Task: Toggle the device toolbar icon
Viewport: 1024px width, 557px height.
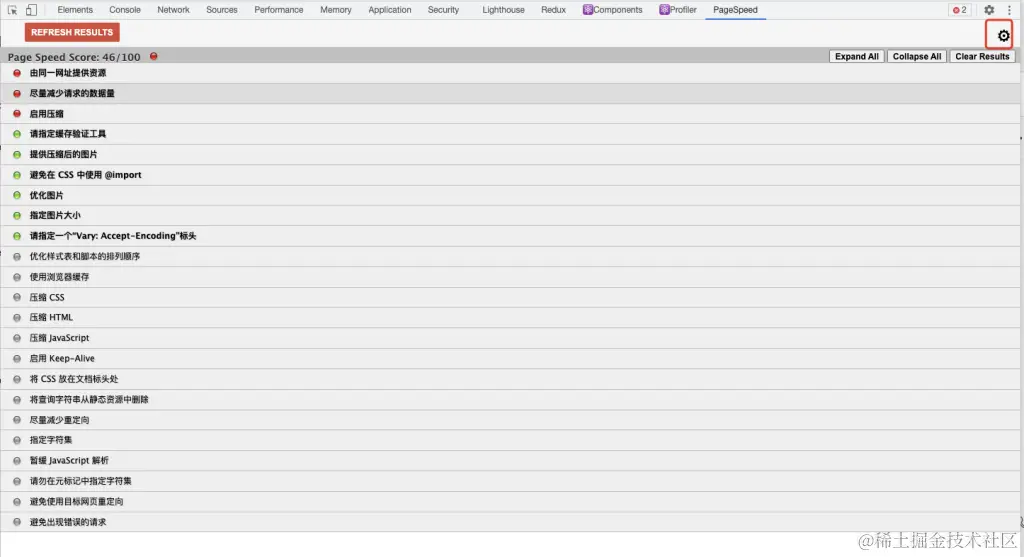Action: tap(31, 10)
